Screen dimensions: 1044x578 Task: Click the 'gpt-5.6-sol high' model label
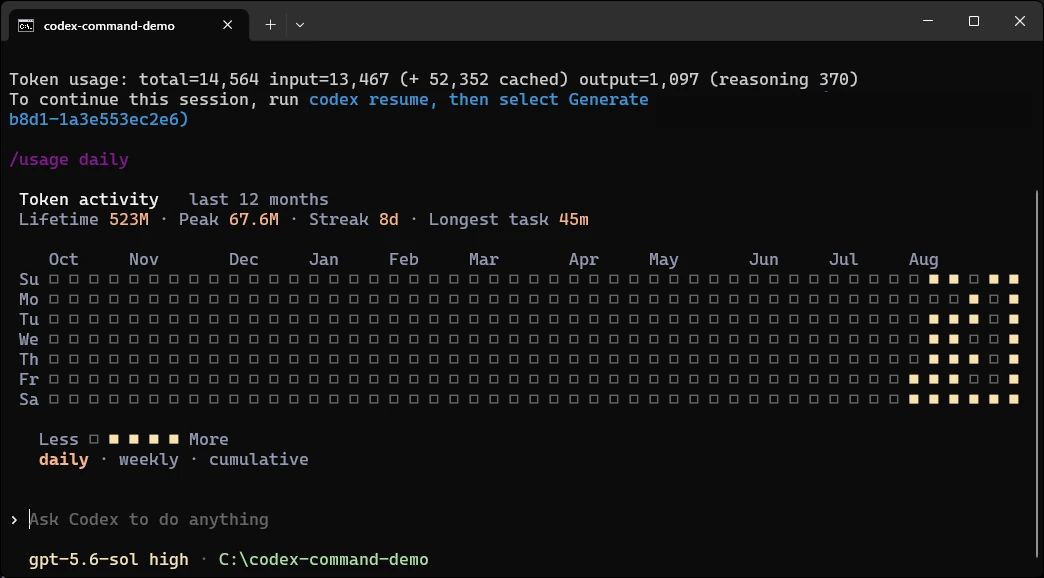(x=109, y=559)
